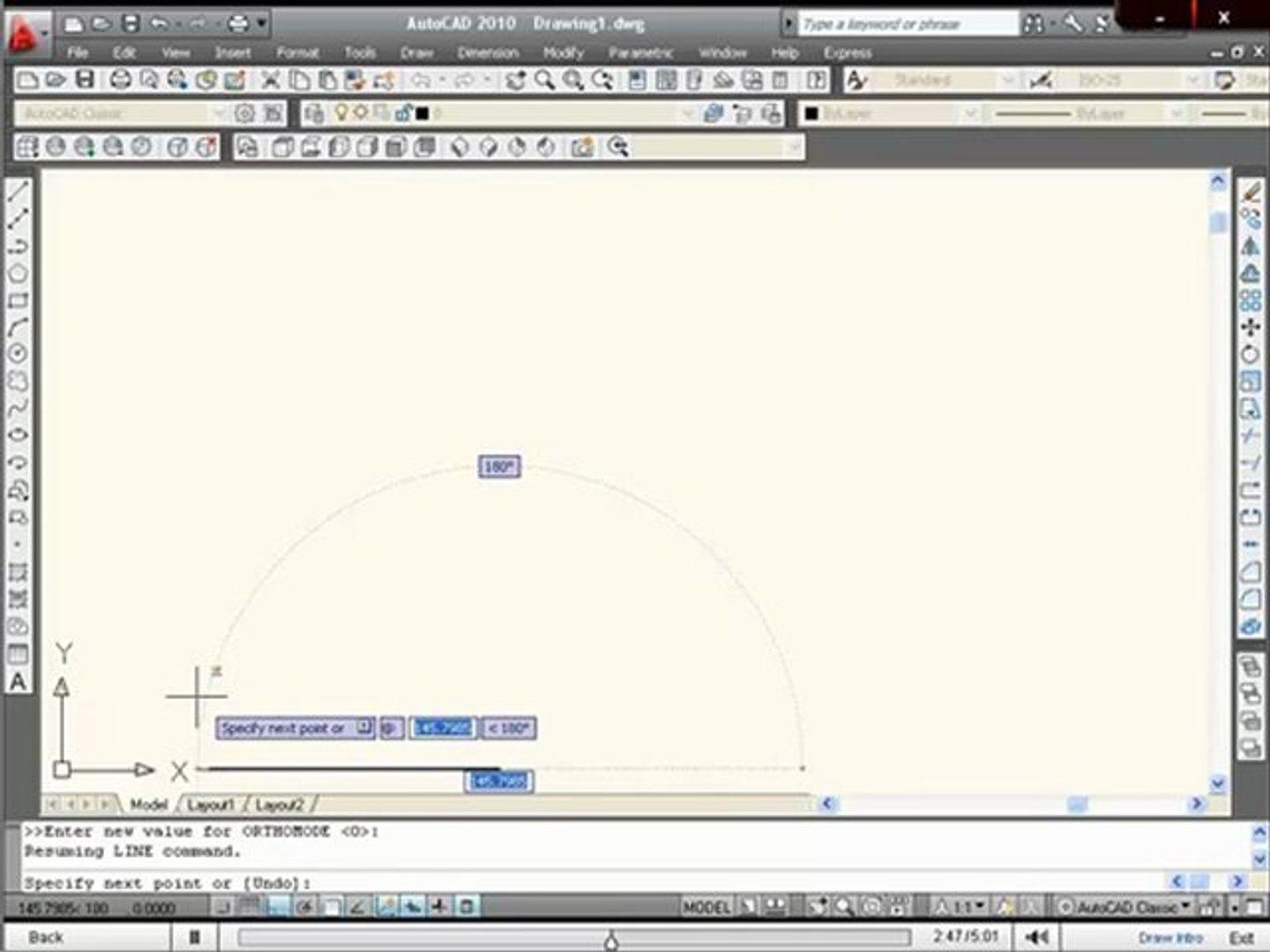
Task: Expand the Quick Access Toolbar customize arrow
Action: (x=262, y=24)
